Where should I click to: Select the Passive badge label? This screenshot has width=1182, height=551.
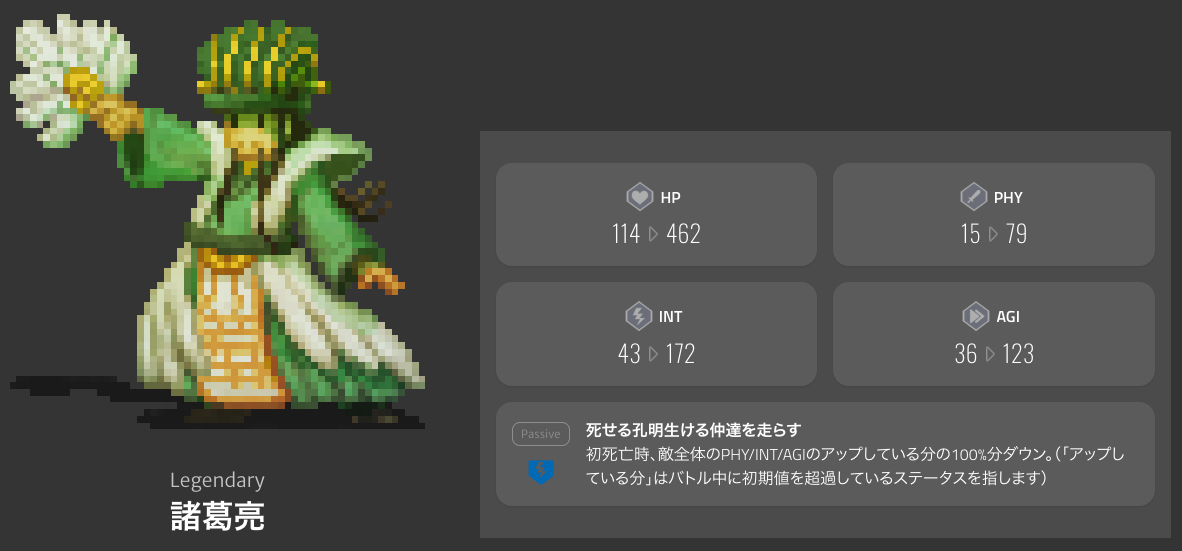(x=540, y=434)
